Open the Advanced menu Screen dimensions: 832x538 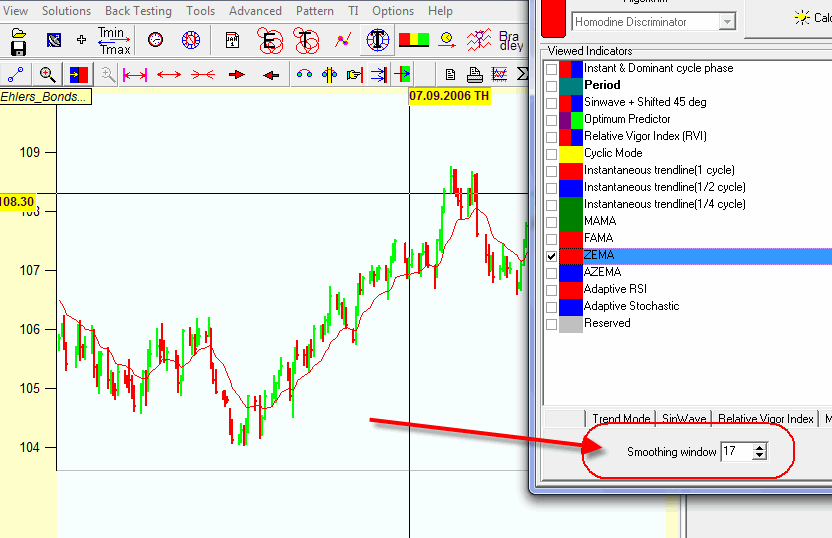255,11
